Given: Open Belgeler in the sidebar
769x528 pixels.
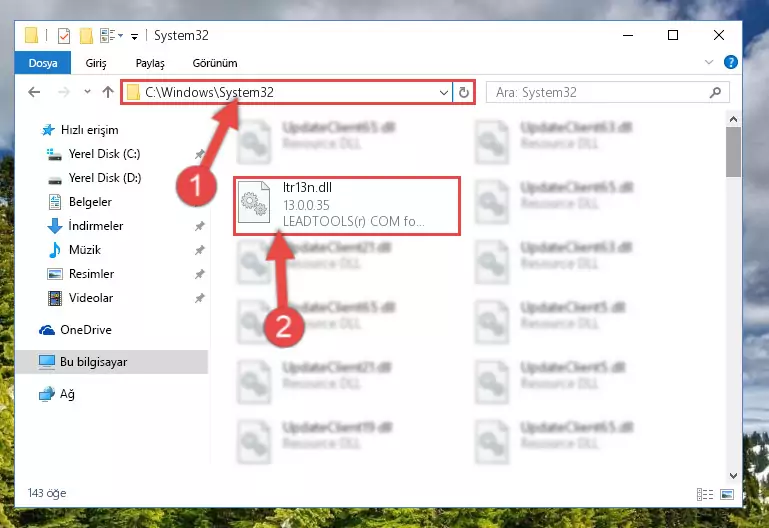Looking at the screenshot, I should point(90,202).
